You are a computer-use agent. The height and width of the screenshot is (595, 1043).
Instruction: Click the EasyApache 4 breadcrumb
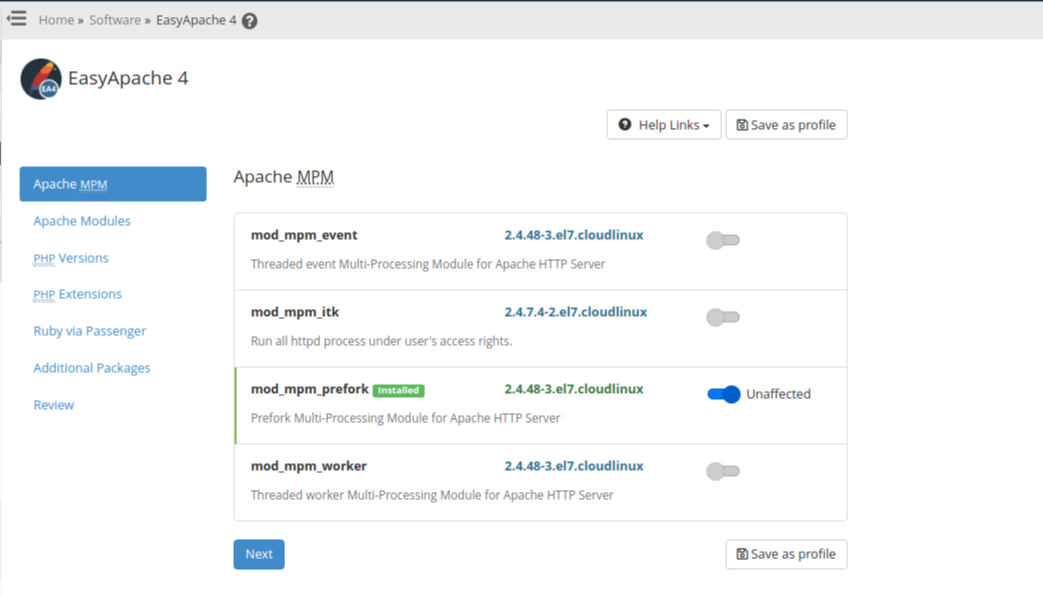[196, 20]
